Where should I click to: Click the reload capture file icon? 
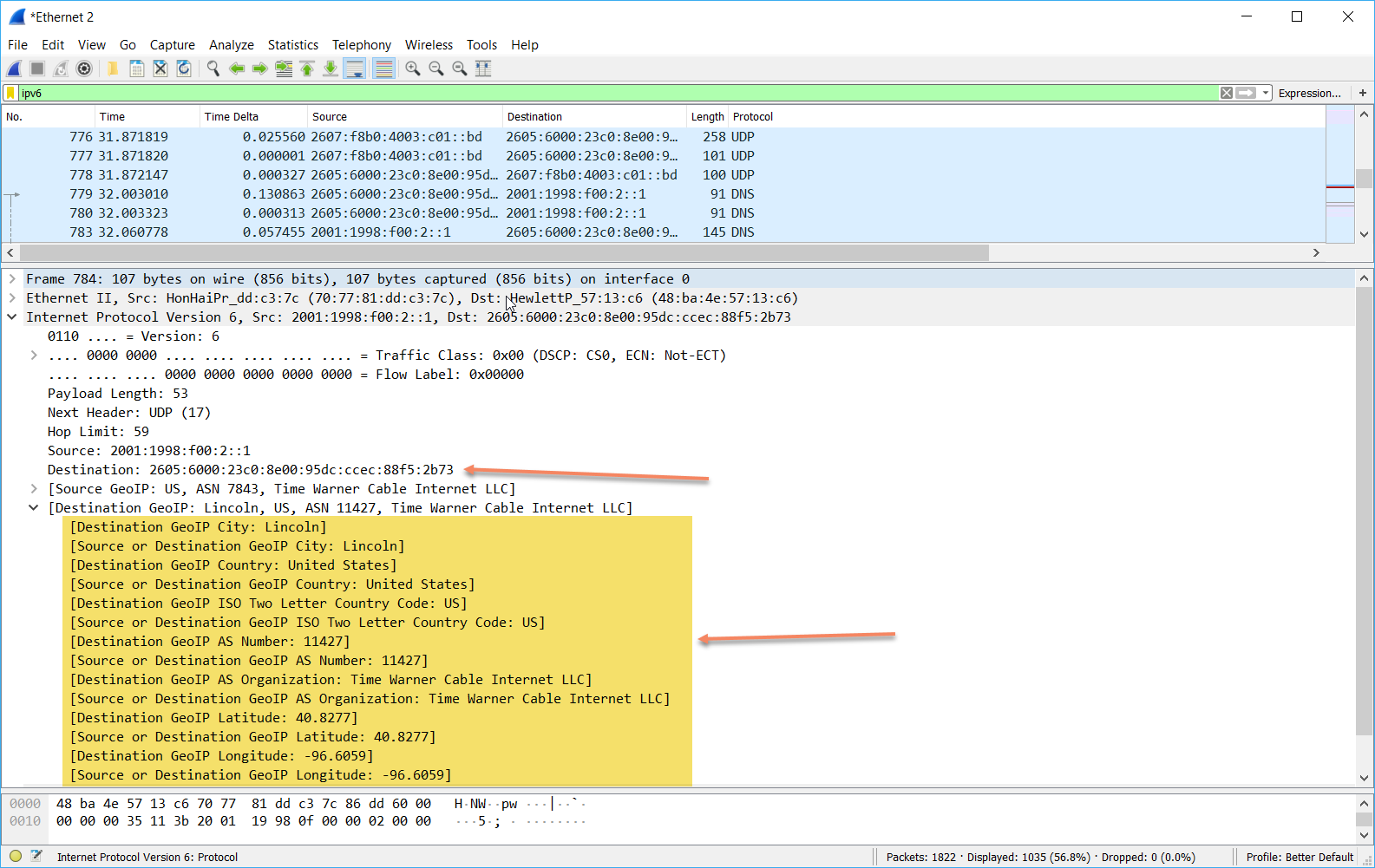pyautogui.click(x=184, y=69)
